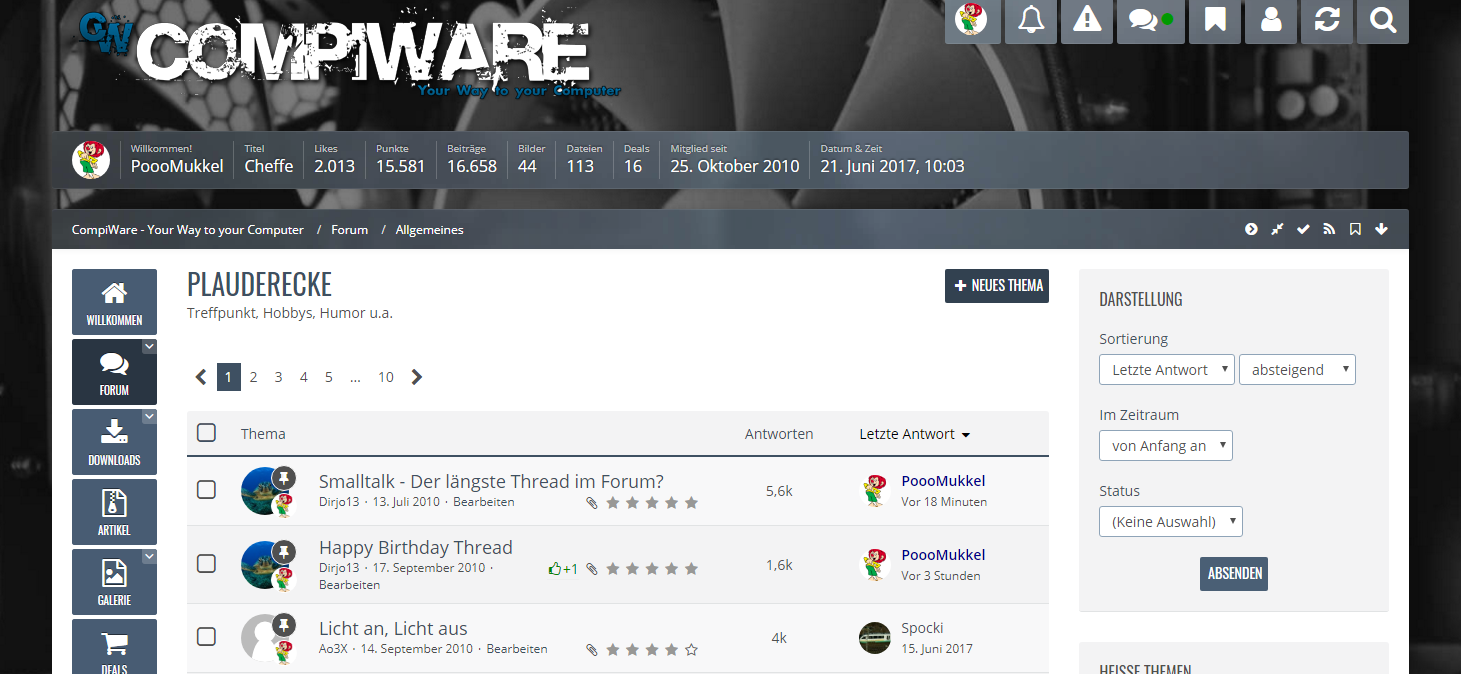This screenshot has height=674, width=1461.
Task: Click the Neues Thema button
Action: [996, 286]
